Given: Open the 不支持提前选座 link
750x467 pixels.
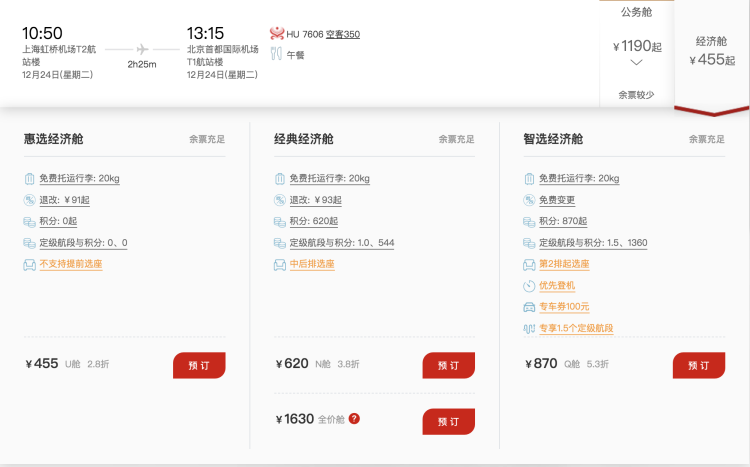Looking at the screenshot, I should click(x=70, y=264).
